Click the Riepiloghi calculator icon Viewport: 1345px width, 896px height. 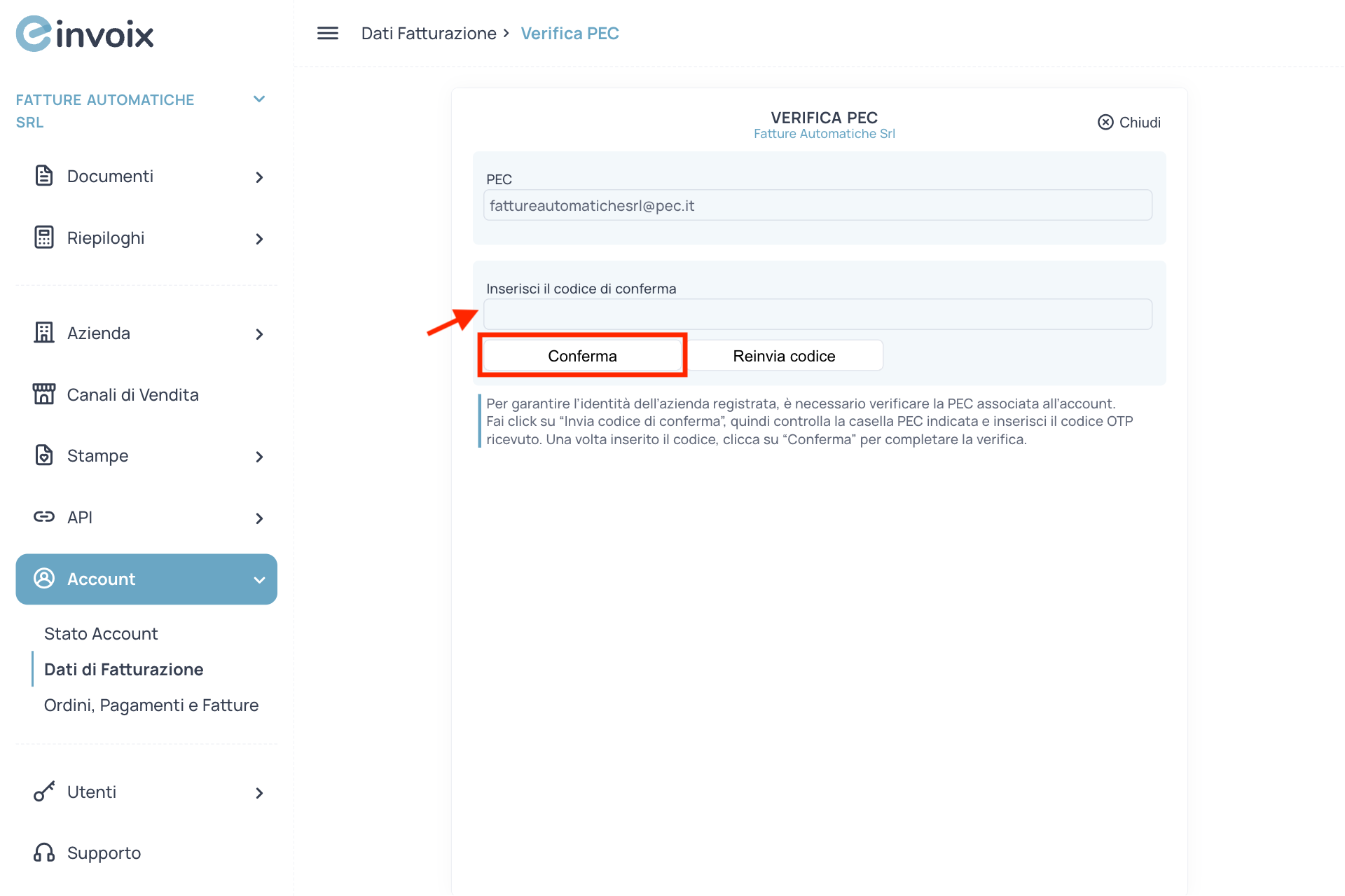pyautogui.click(x=43, y=237)
